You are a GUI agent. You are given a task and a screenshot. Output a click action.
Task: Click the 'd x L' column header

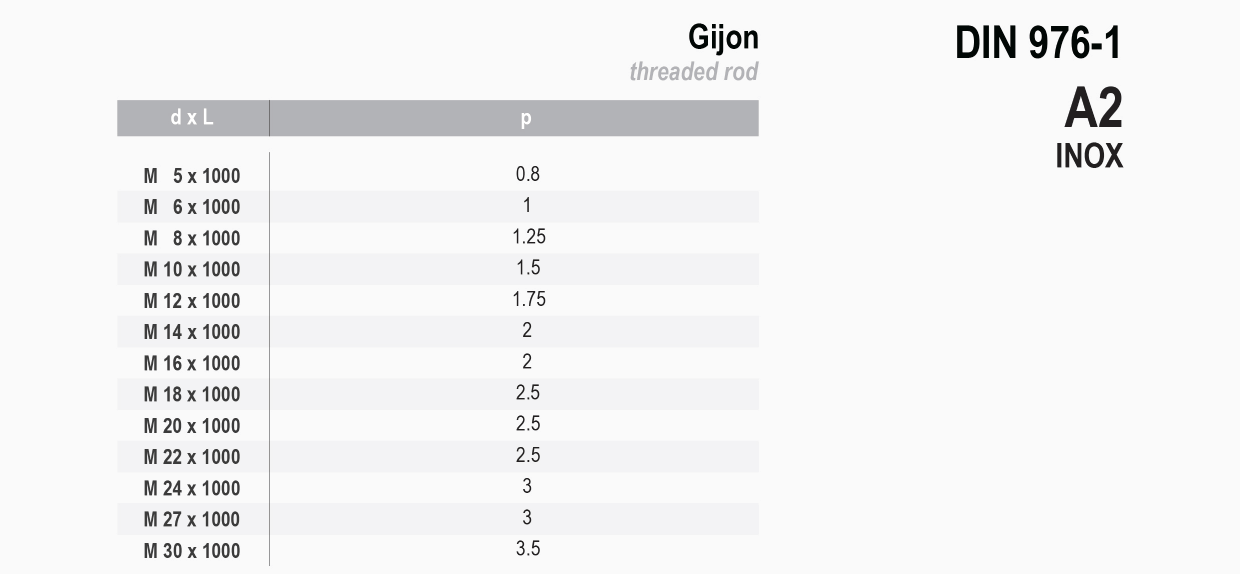tap(193, 118)
